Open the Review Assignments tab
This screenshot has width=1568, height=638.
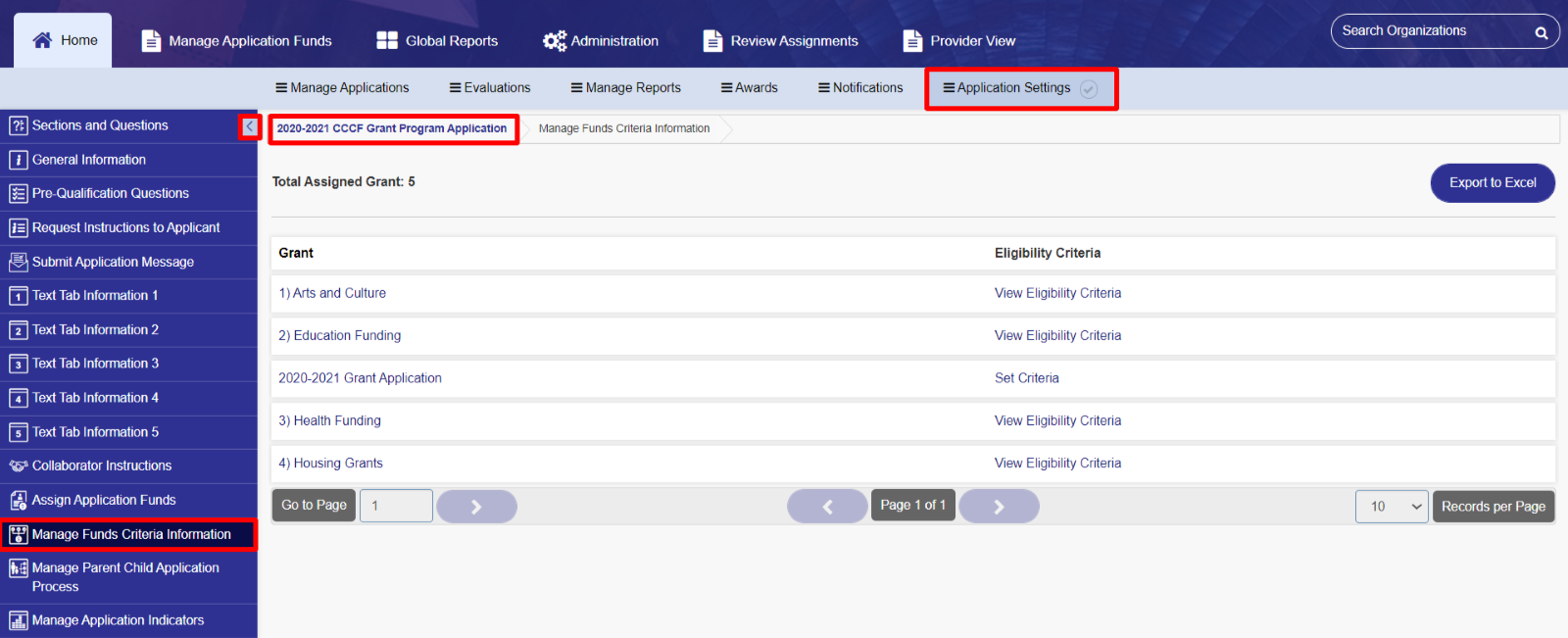(781, 41)
